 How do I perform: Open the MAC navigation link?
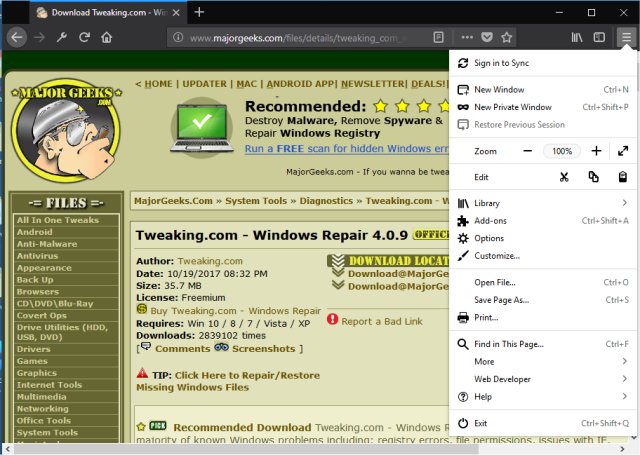(247, 84)
